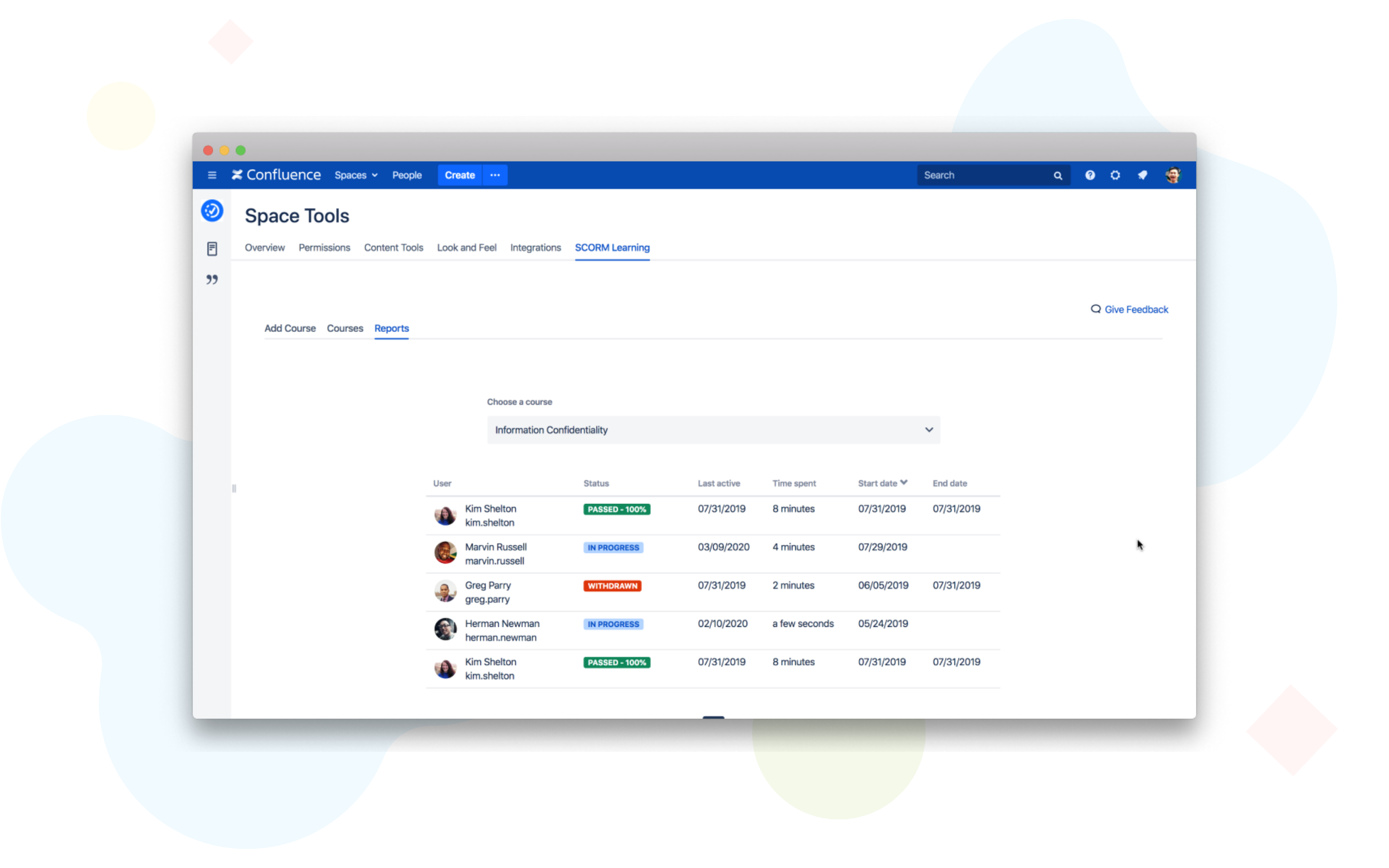Screen dimensions: 1389x868
Task: Click the Give Feedback speech bubble icon
Action: (1095, 309)
